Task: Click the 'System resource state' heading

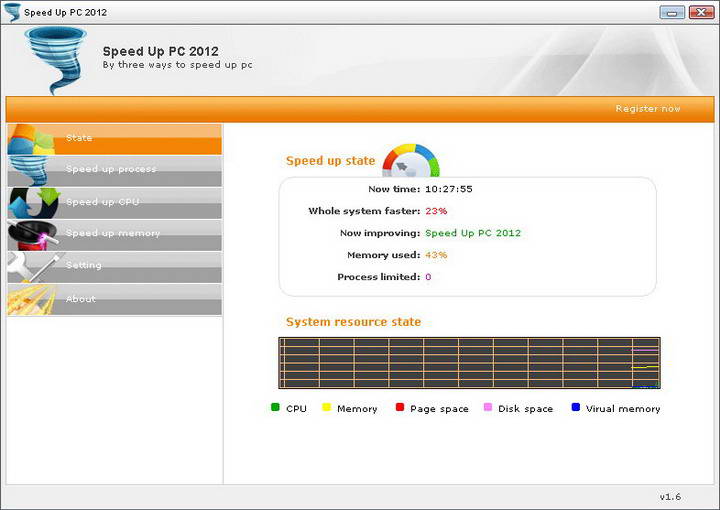Action: coord(353,322)
